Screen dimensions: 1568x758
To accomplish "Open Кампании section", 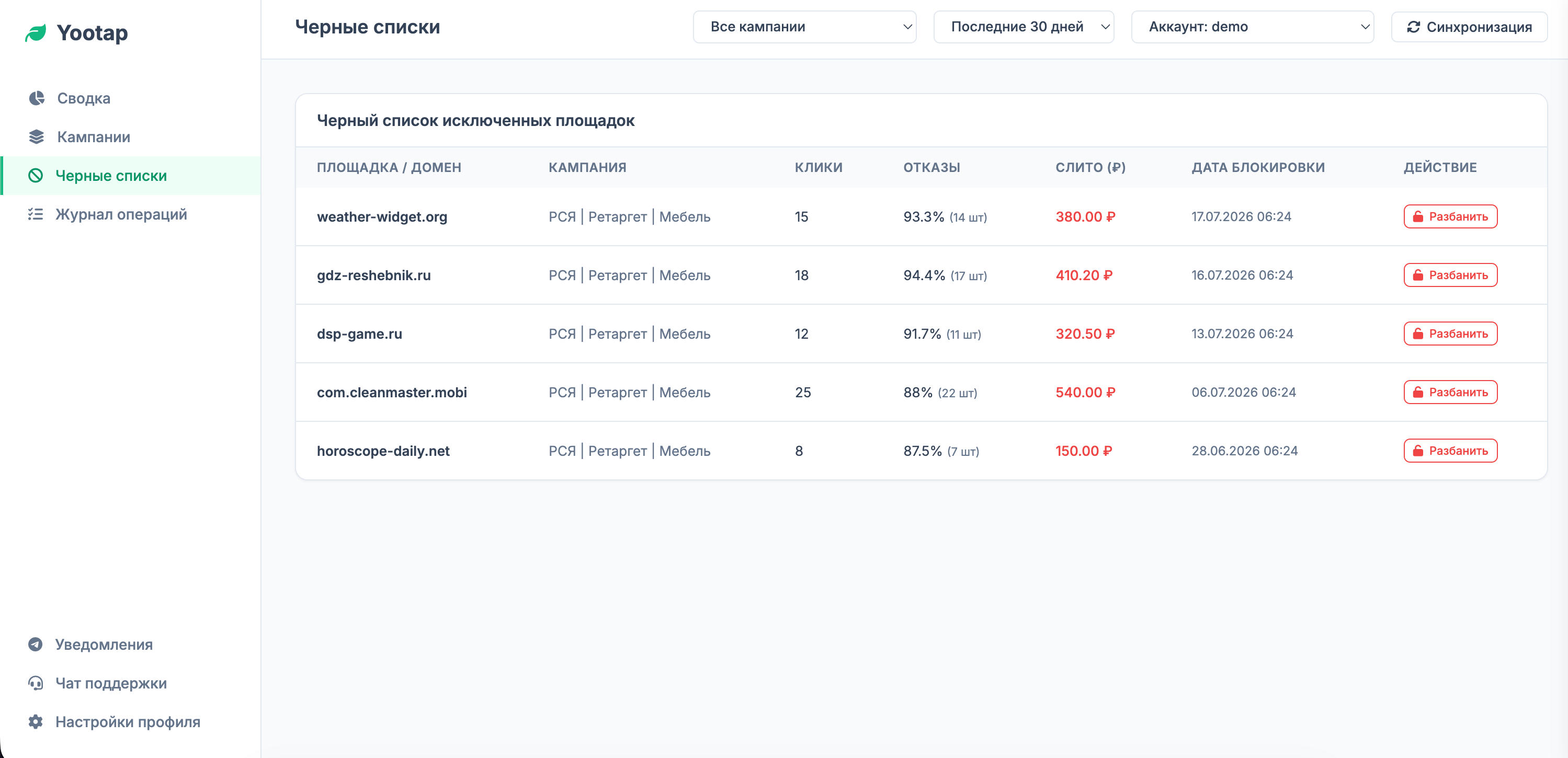I will click(x=130, y=137).
